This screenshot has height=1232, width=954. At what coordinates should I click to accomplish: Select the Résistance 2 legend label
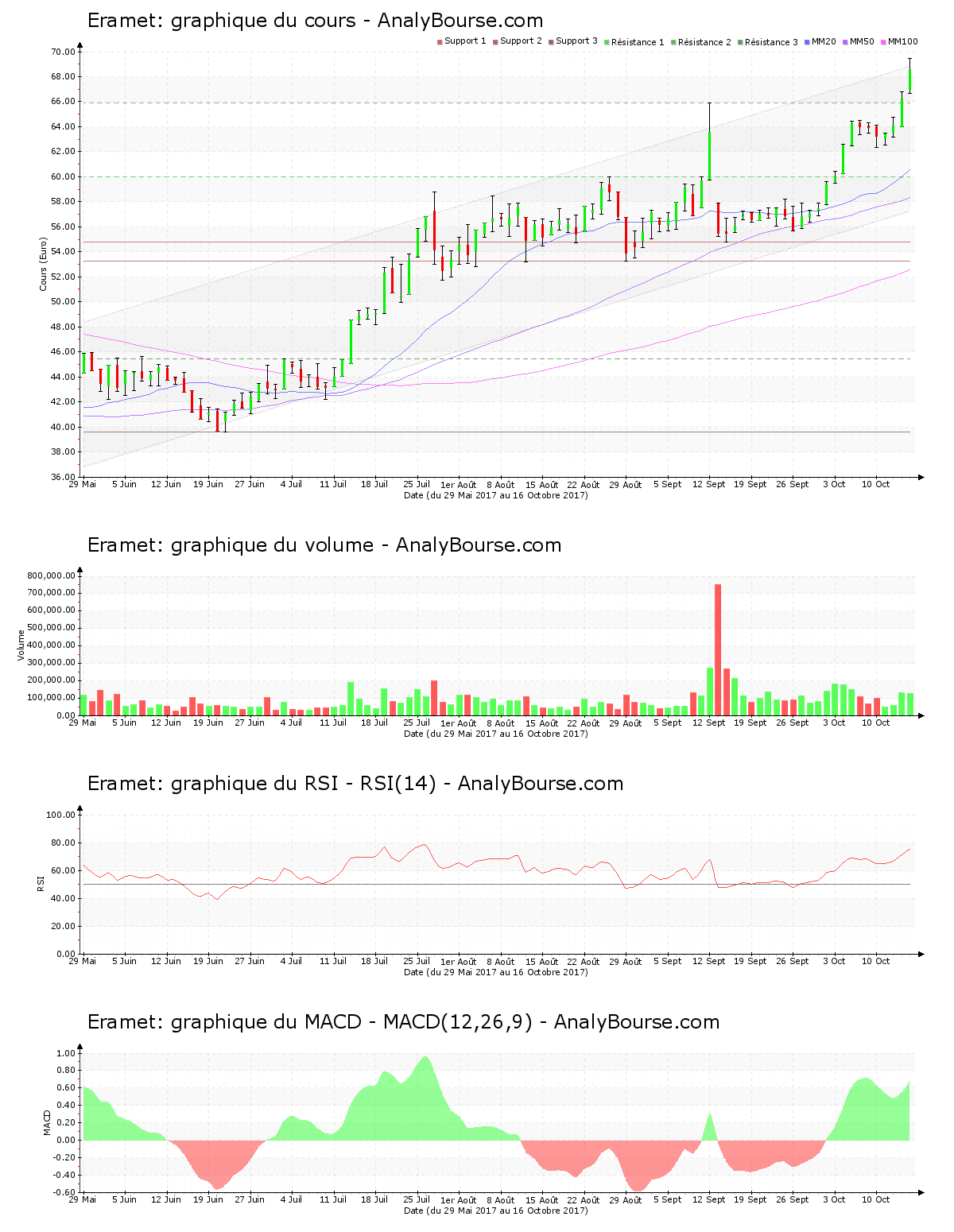pyautogui.click(x=704, y=42)
